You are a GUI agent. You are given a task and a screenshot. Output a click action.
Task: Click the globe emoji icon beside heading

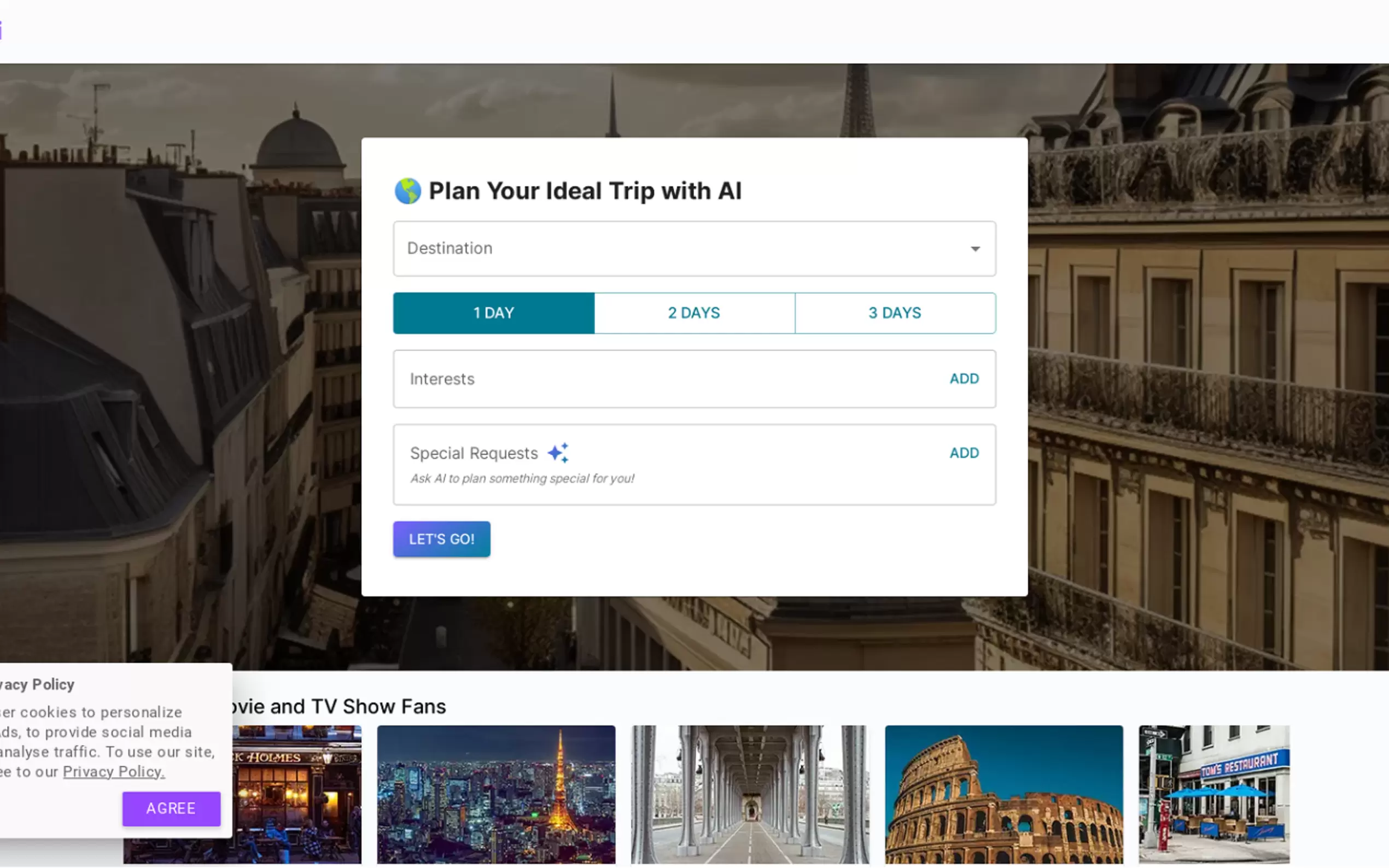click(408, 191)
